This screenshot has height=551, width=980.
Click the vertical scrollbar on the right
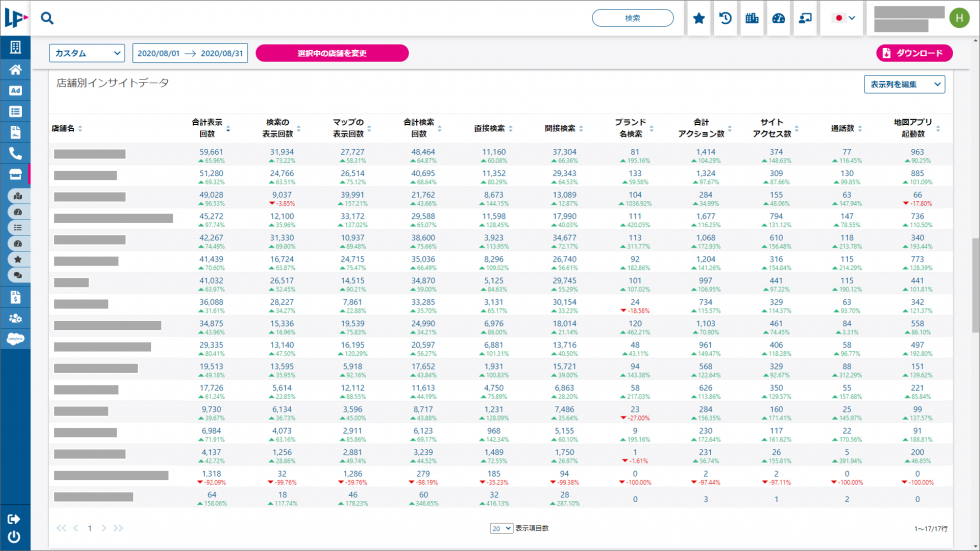pos(975,284)
